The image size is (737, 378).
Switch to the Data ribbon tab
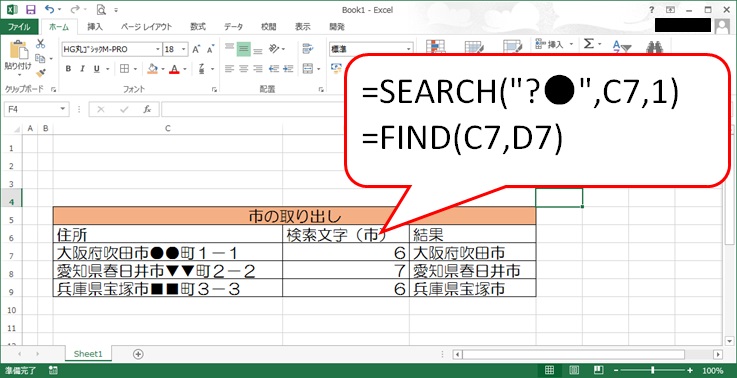click(233, 27)
